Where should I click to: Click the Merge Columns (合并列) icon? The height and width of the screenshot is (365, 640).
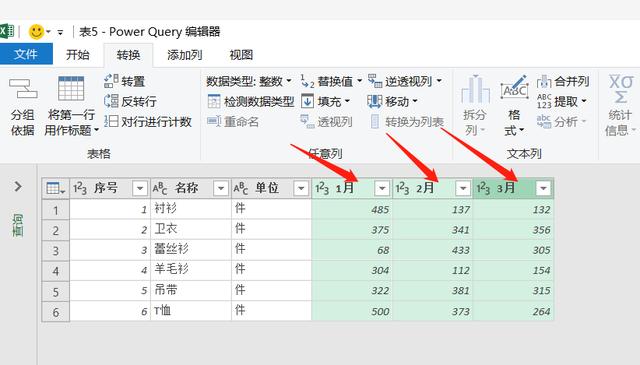(544, 81)
